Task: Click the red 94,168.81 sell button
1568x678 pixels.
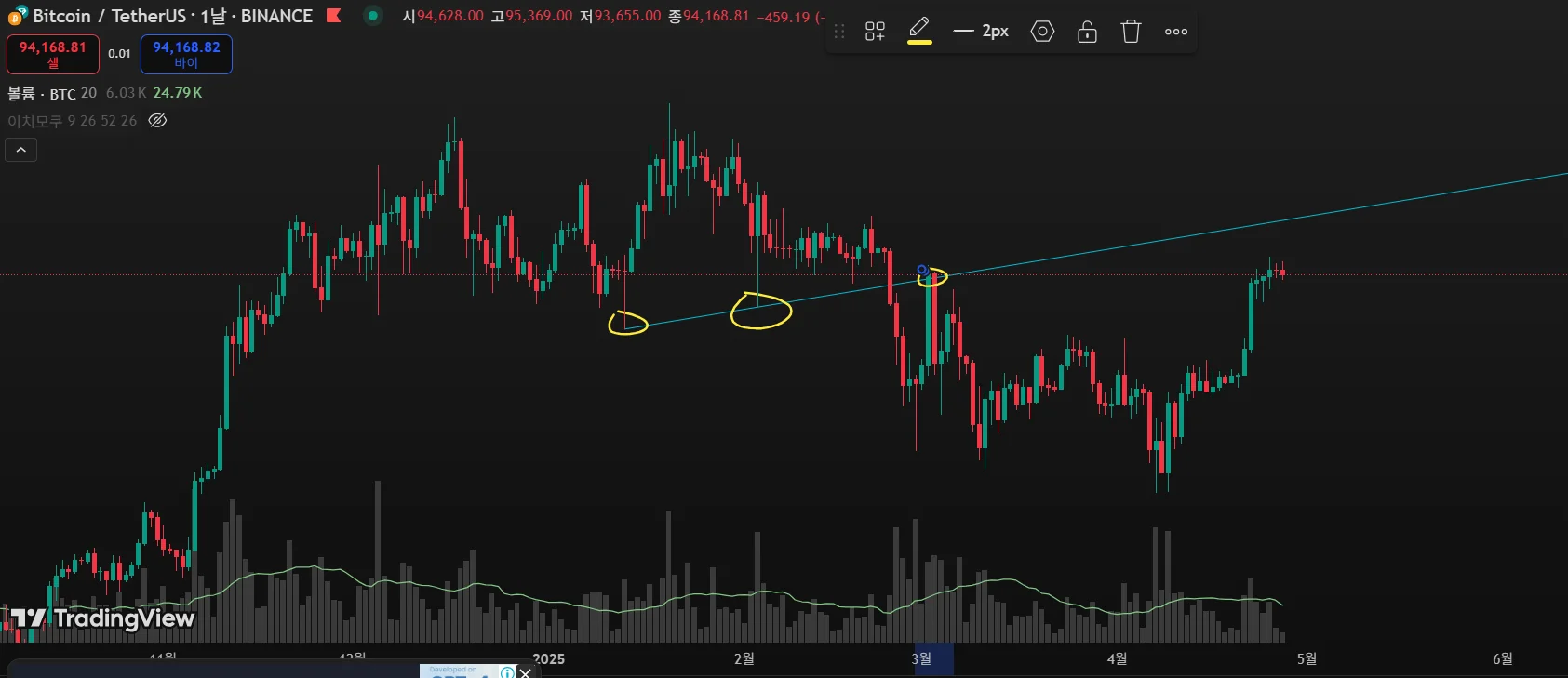Action: click(53, 54)
